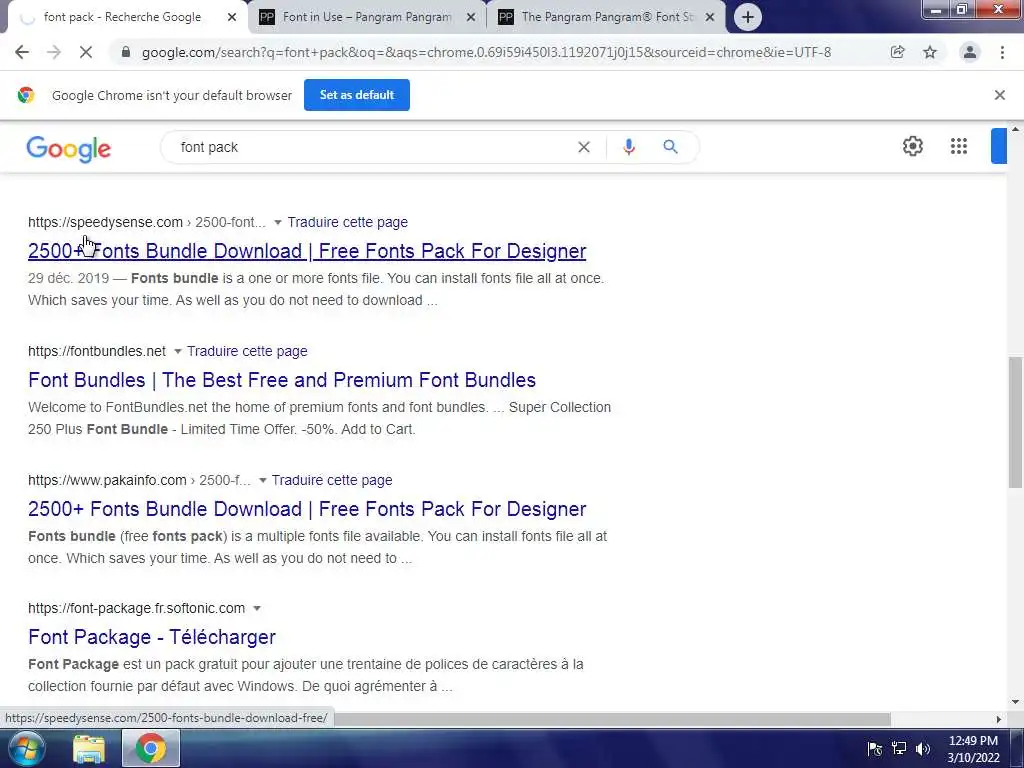Click the 'https://fontbundles.net' URL text
1024x768 pixels.
97,351
